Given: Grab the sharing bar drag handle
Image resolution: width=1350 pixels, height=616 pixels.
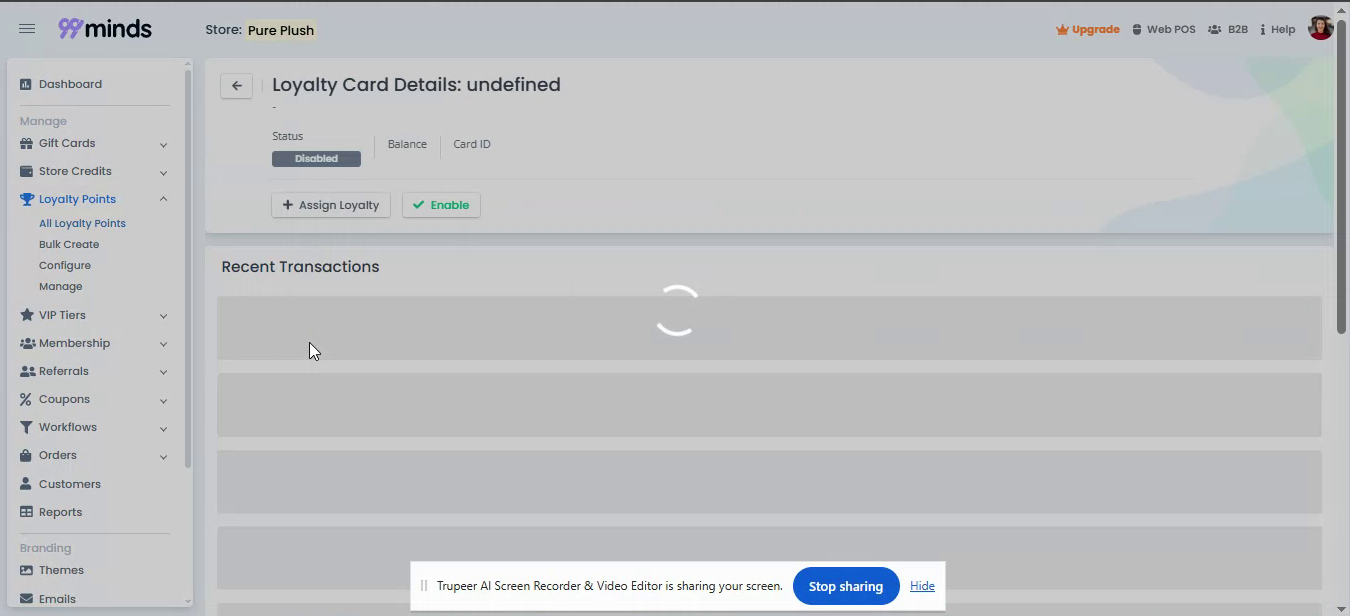Looking at the screenshot, I should click(424, 586).
